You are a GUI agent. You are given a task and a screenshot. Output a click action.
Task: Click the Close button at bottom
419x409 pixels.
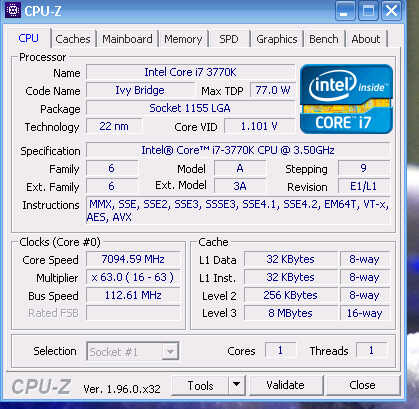(362, 385)
